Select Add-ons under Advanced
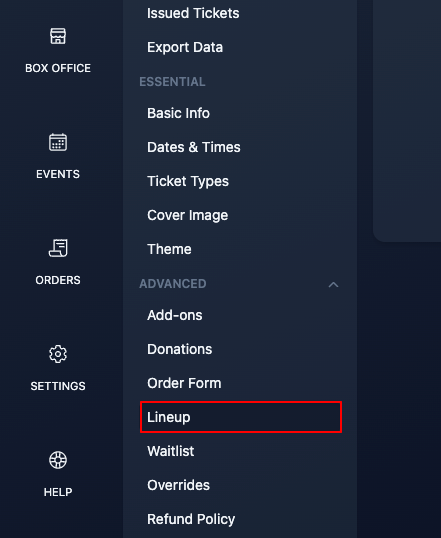Image resolution: width=441 pixels, height=538 pixels. coord(174,315)
